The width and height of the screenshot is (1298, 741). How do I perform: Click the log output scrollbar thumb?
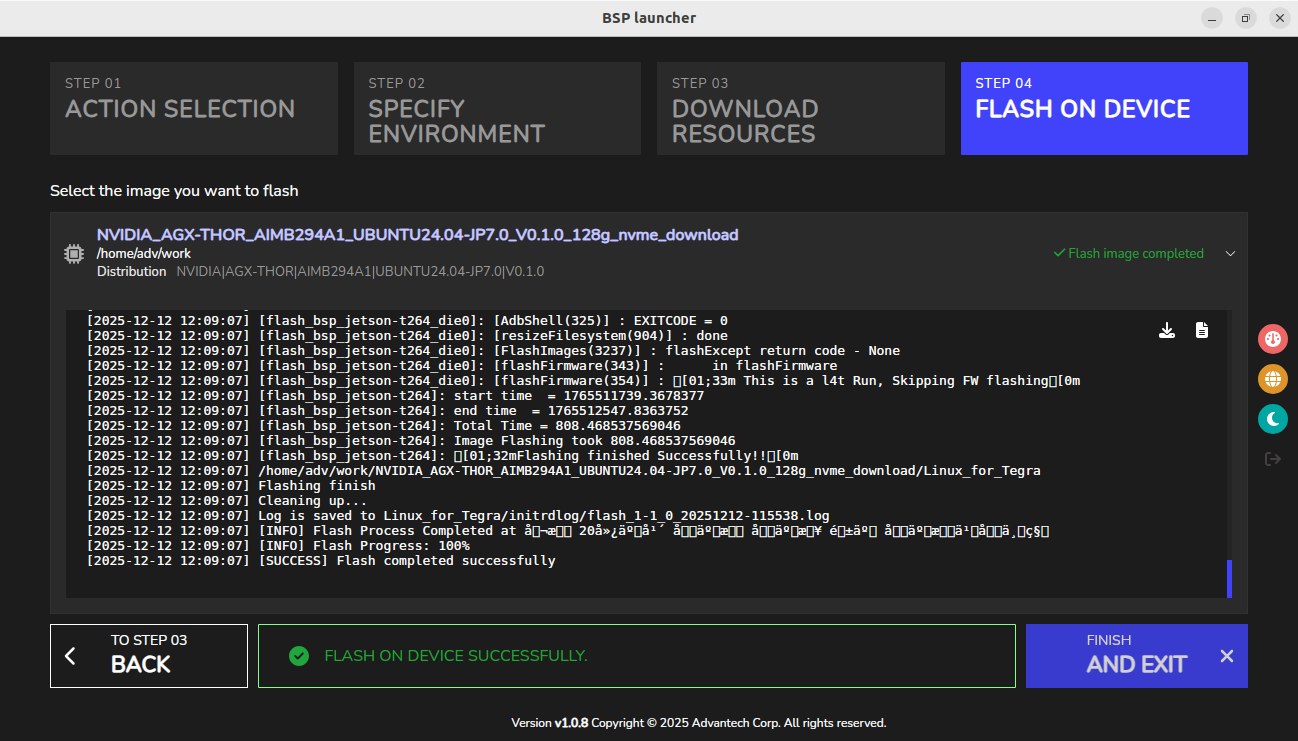point(1229,579)
